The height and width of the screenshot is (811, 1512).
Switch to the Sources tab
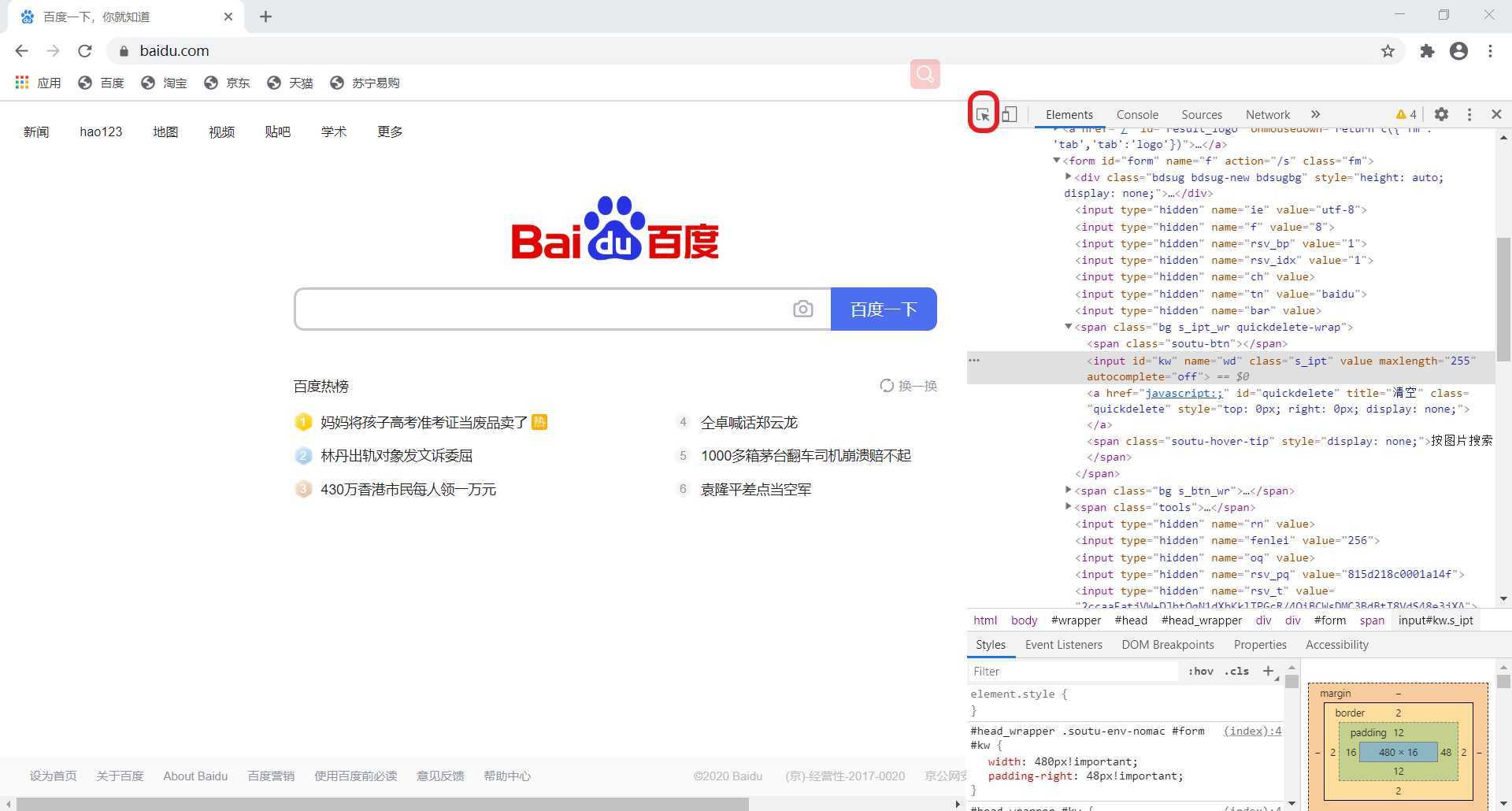tap(1202, 114)
